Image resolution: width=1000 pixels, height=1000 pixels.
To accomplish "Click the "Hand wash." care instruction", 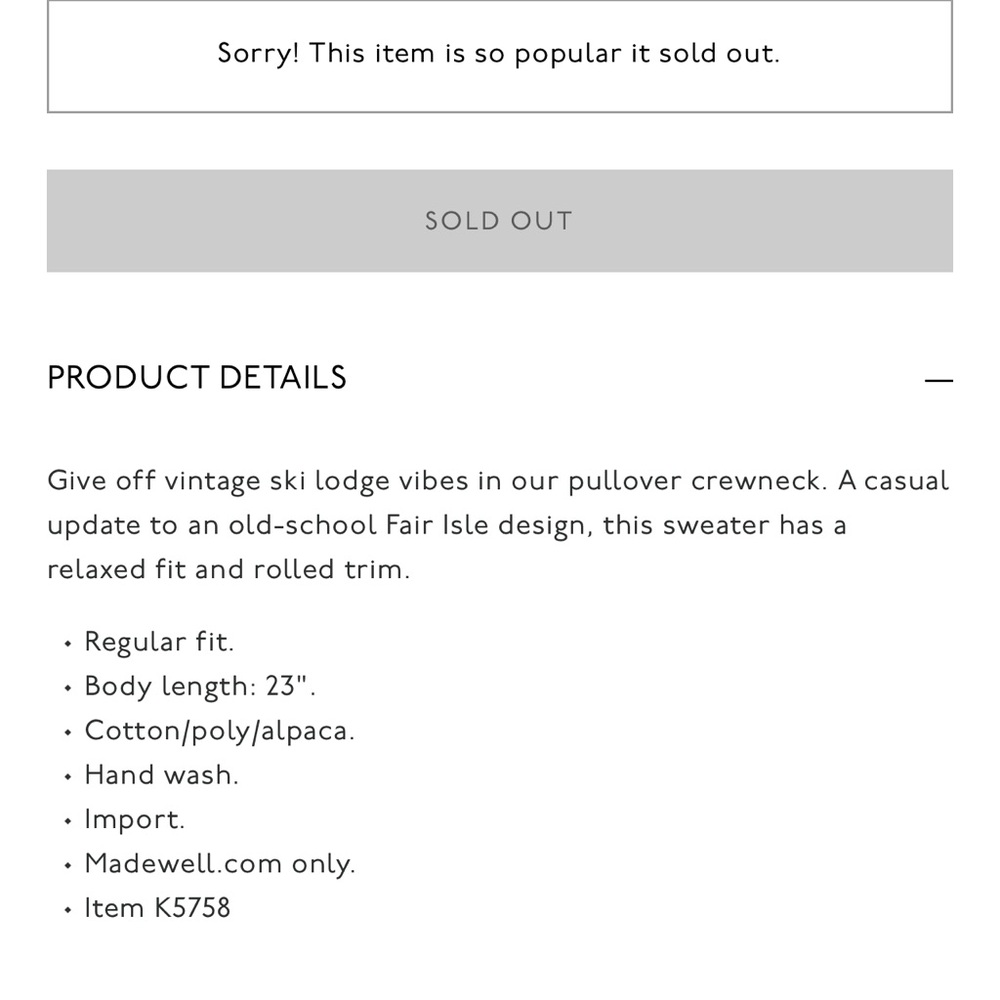I will 161,775.
